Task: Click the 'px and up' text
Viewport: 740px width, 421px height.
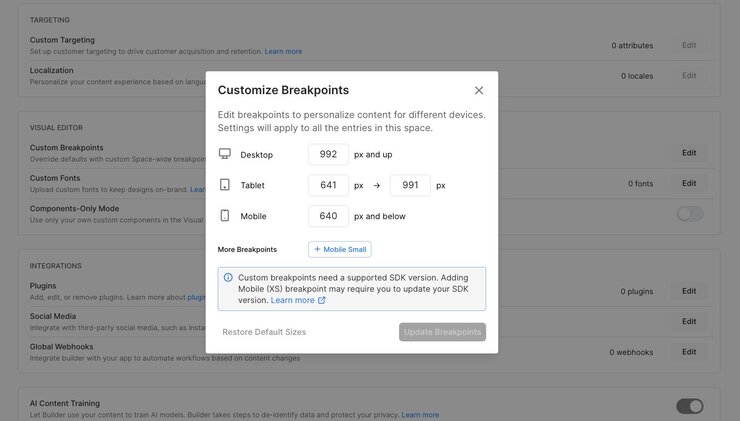Action: click(373, 154)
